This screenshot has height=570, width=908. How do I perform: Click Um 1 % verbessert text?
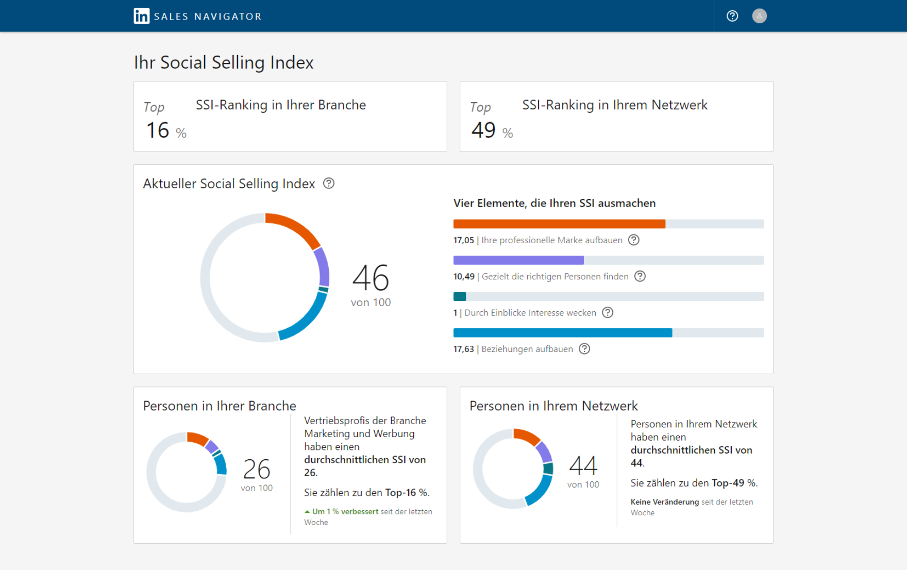[x=345, y=511]
